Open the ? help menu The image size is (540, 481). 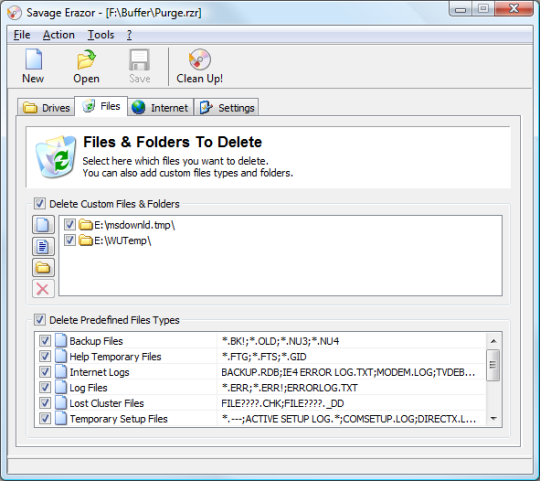tap(129, 35)
